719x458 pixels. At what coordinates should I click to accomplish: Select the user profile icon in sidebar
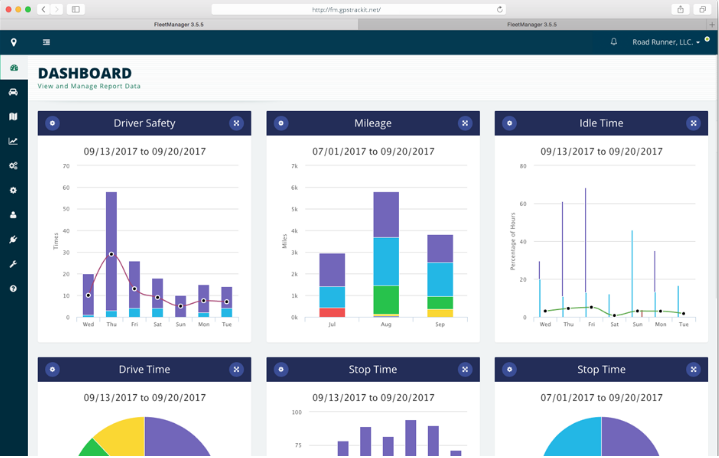pos(13,215)
